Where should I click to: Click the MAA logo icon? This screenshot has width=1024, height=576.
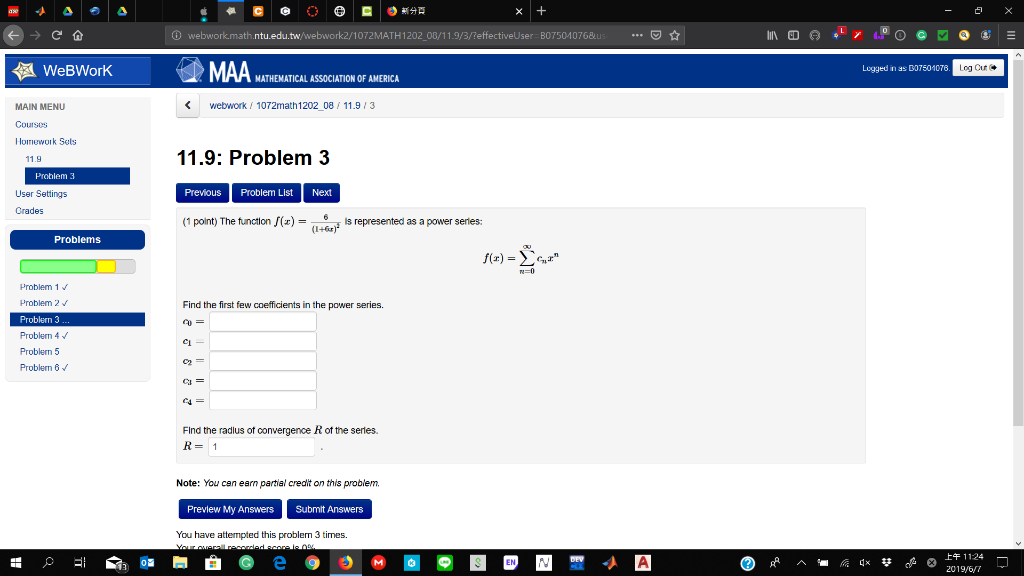pos(189,70)
